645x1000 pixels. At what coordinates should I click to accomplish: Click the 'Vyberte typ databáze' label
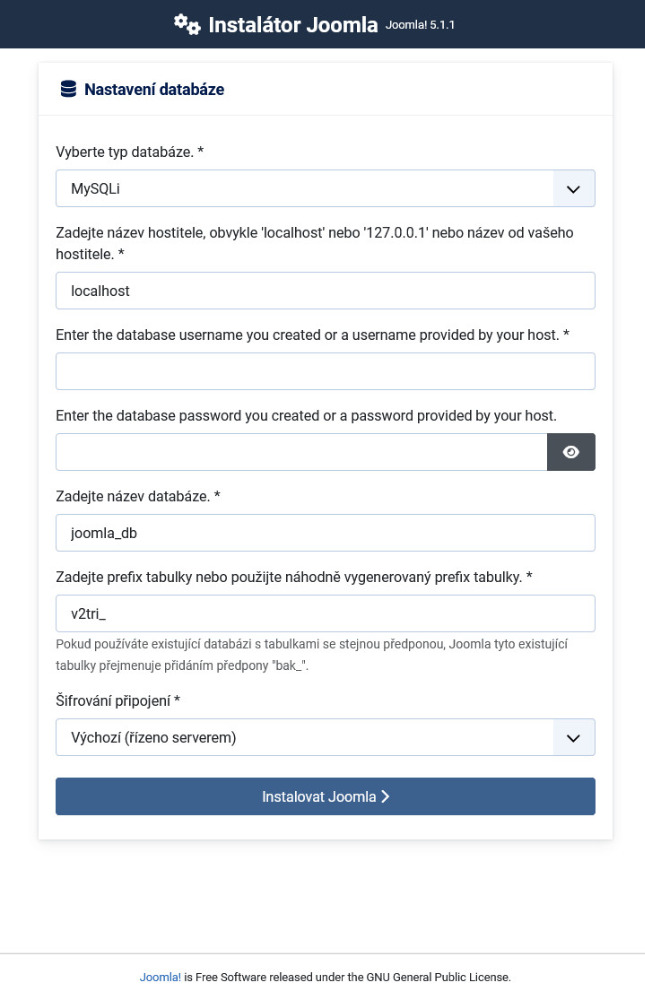tap(130, 152)
